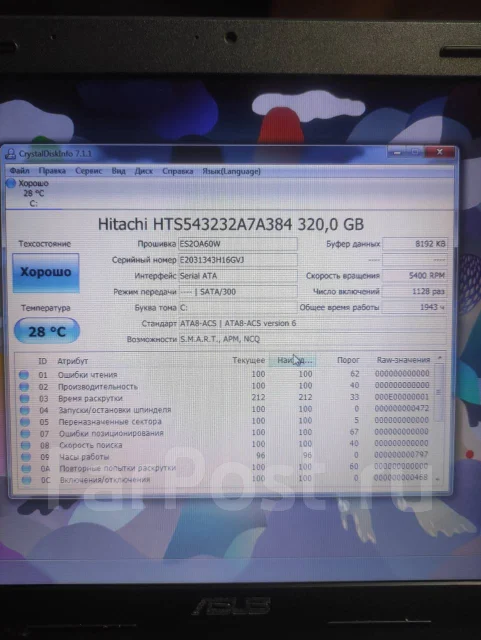Image resolution: width=481 pixels, height=640 pixels.
Task: Open the Диск menu
Action: (143, 171)
